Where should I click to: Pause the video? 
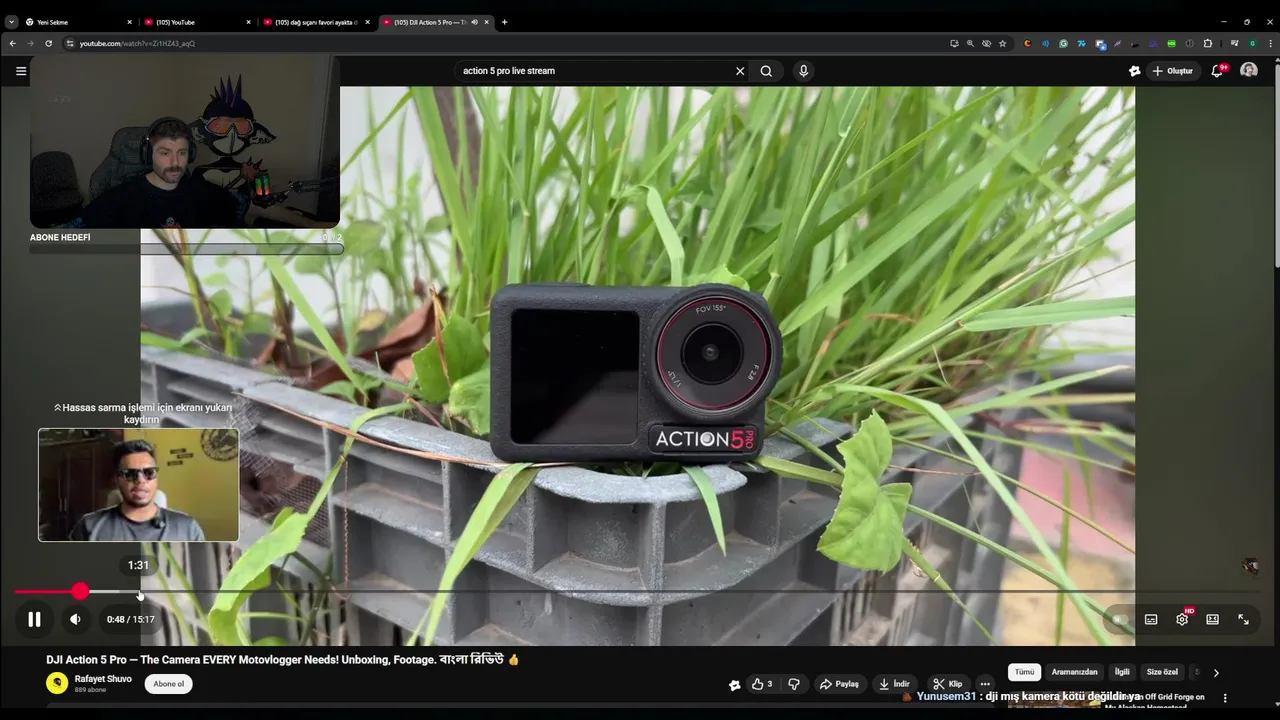(x=34, y=619)
